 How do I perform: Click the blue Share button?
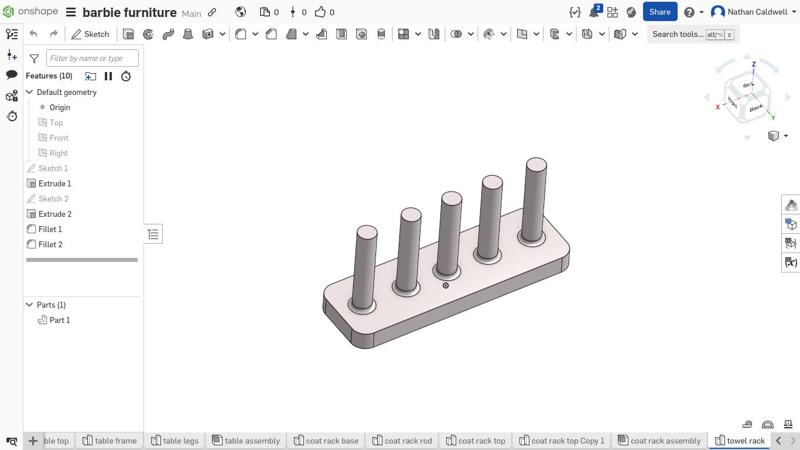(659, 12)
